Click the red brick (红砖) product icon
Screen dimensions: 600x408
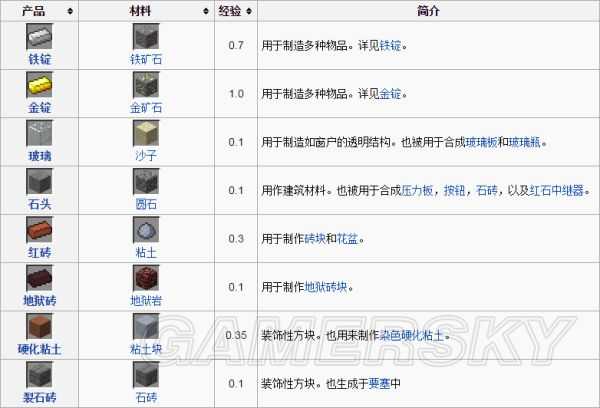[x=39, y=230]
